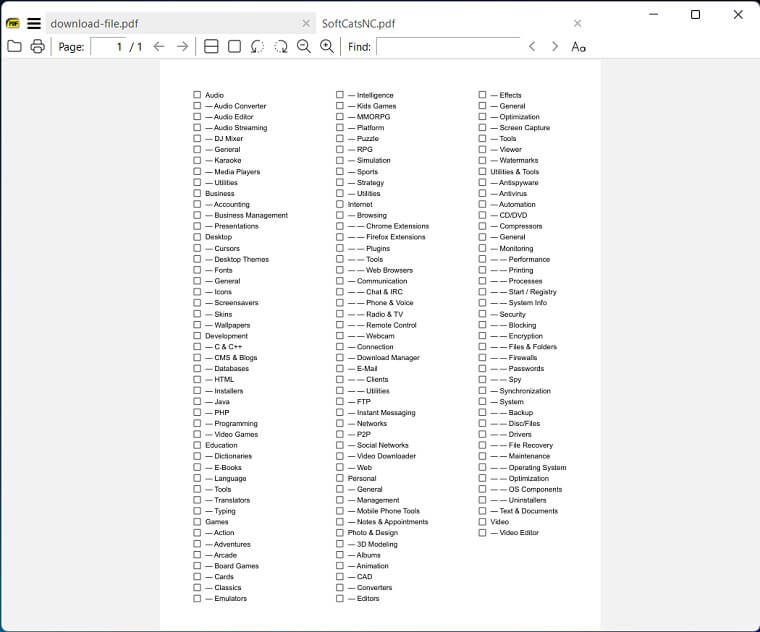
Task: Switch to single page fit view
Action: [x=234, y=47]
